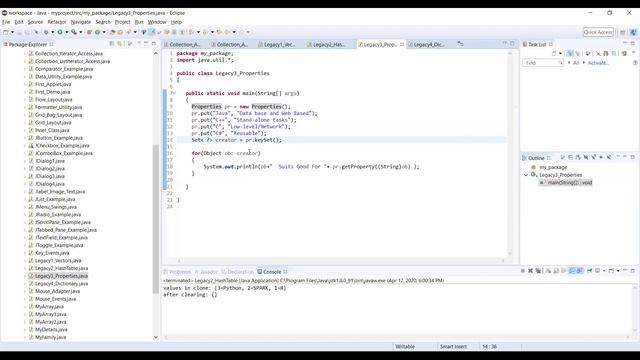The height and width of the screenshot is (360, 640).
Task: Open the Window menu
Action: pos(157,22)
